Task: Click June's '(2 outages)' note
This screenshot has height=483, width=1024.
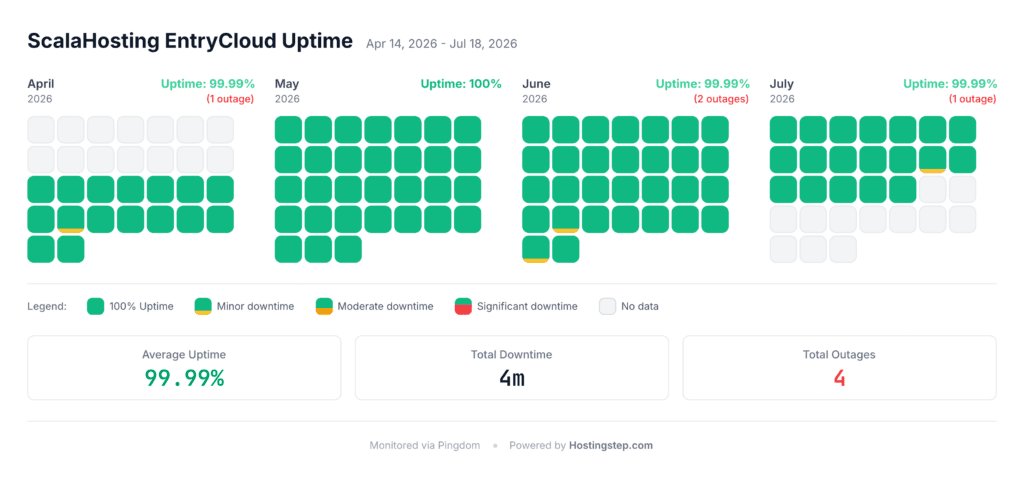Action: coord(722,99)
